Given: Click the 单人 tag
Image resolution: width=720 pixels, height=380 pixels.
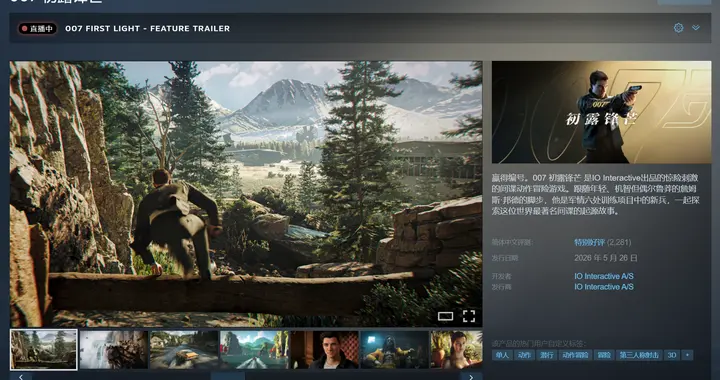Looking at the screenshot, I should tap(502, 355).
